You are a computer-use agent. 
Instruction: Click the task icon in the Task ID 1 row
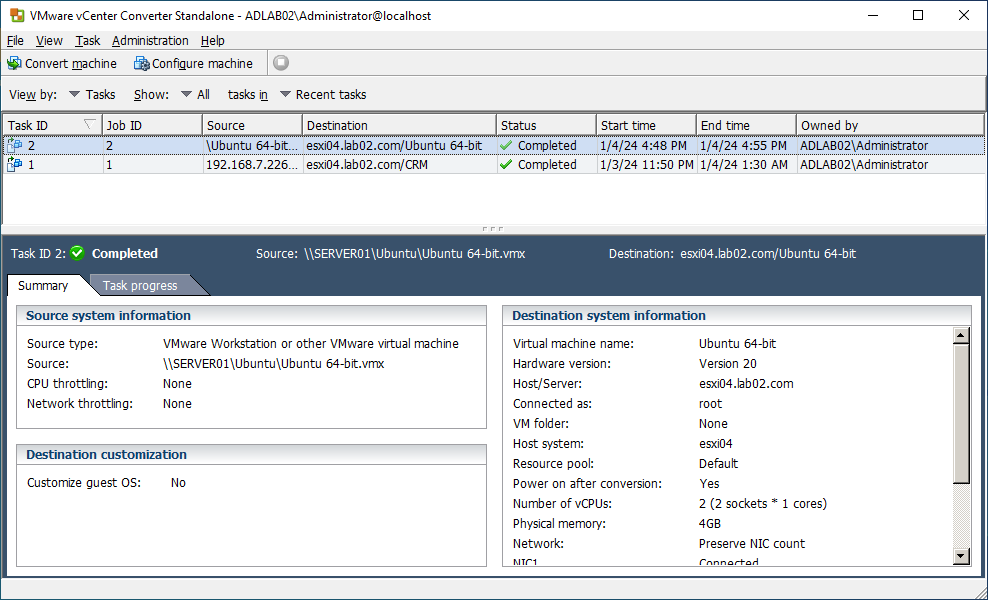14,164
